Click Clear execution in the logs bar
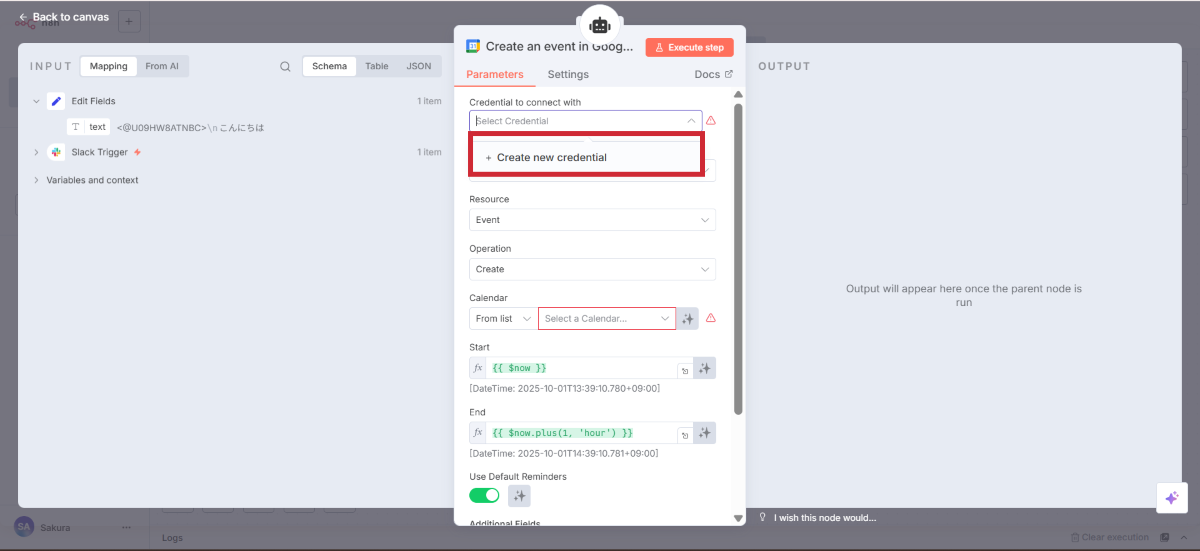The height and width of the screenshot is (551, 1200). (1109, 538)
